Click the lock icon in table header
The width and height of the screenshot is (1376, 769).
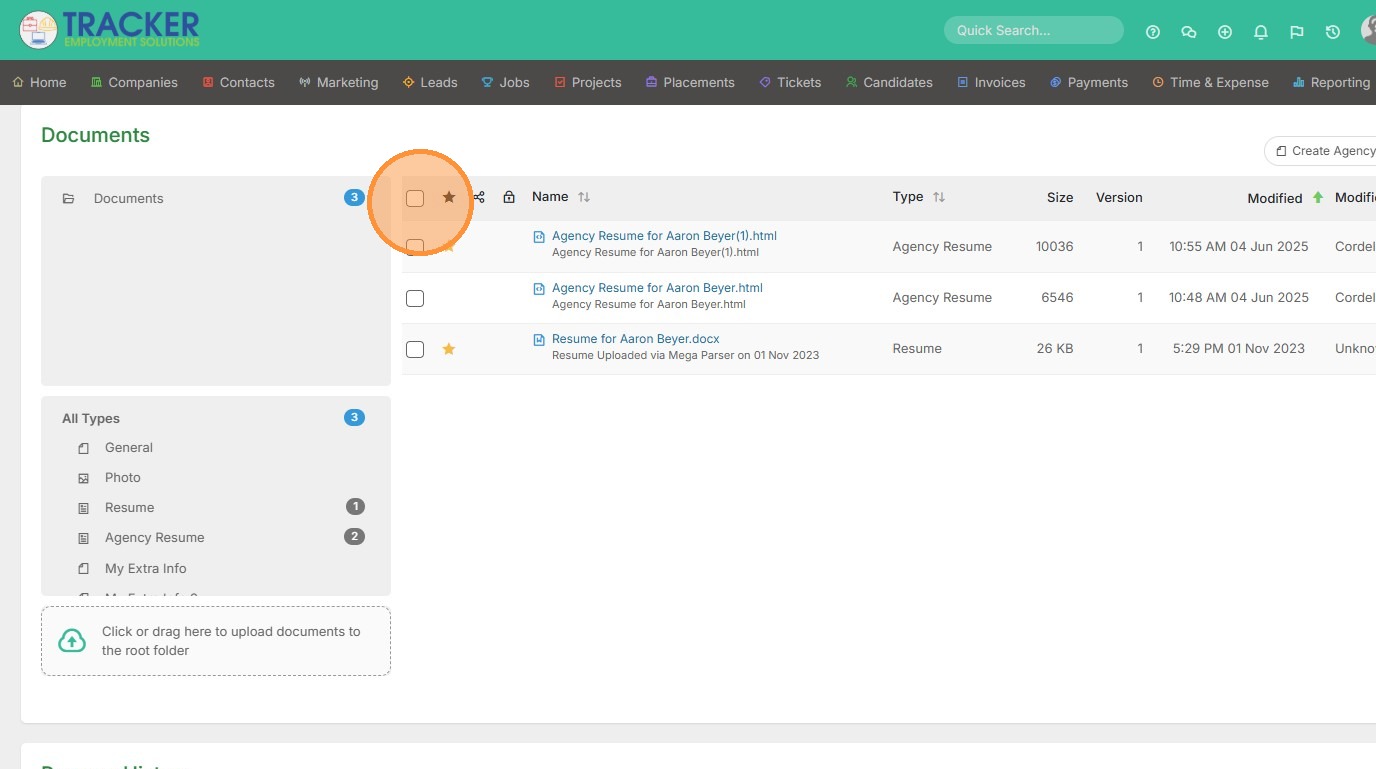(509, 197)
